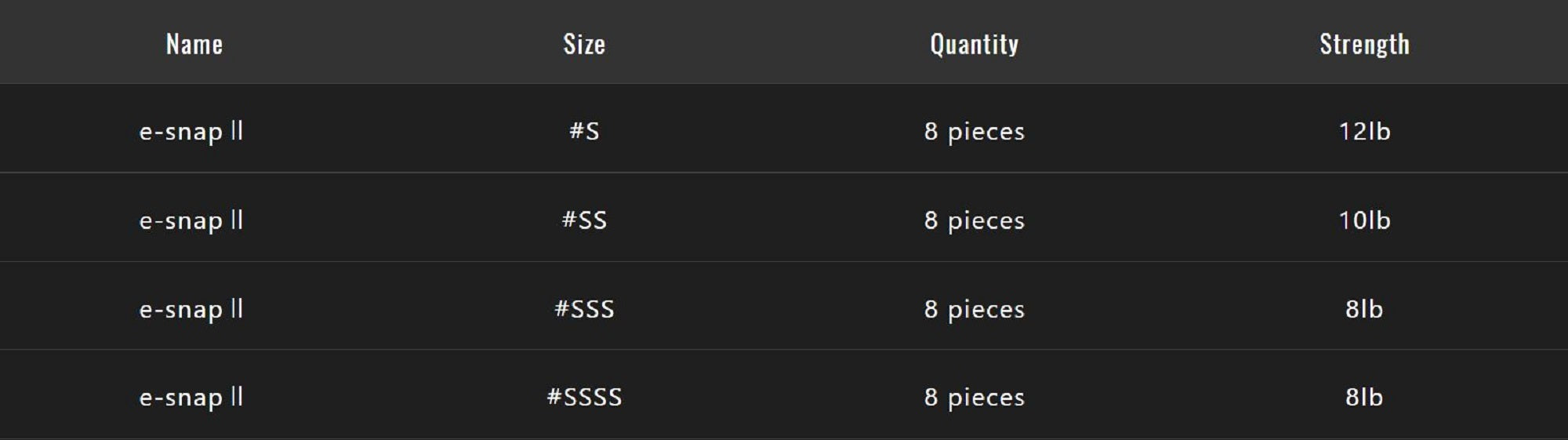Click 8lb strength in the #SSSS row

tap(1364, 397)
